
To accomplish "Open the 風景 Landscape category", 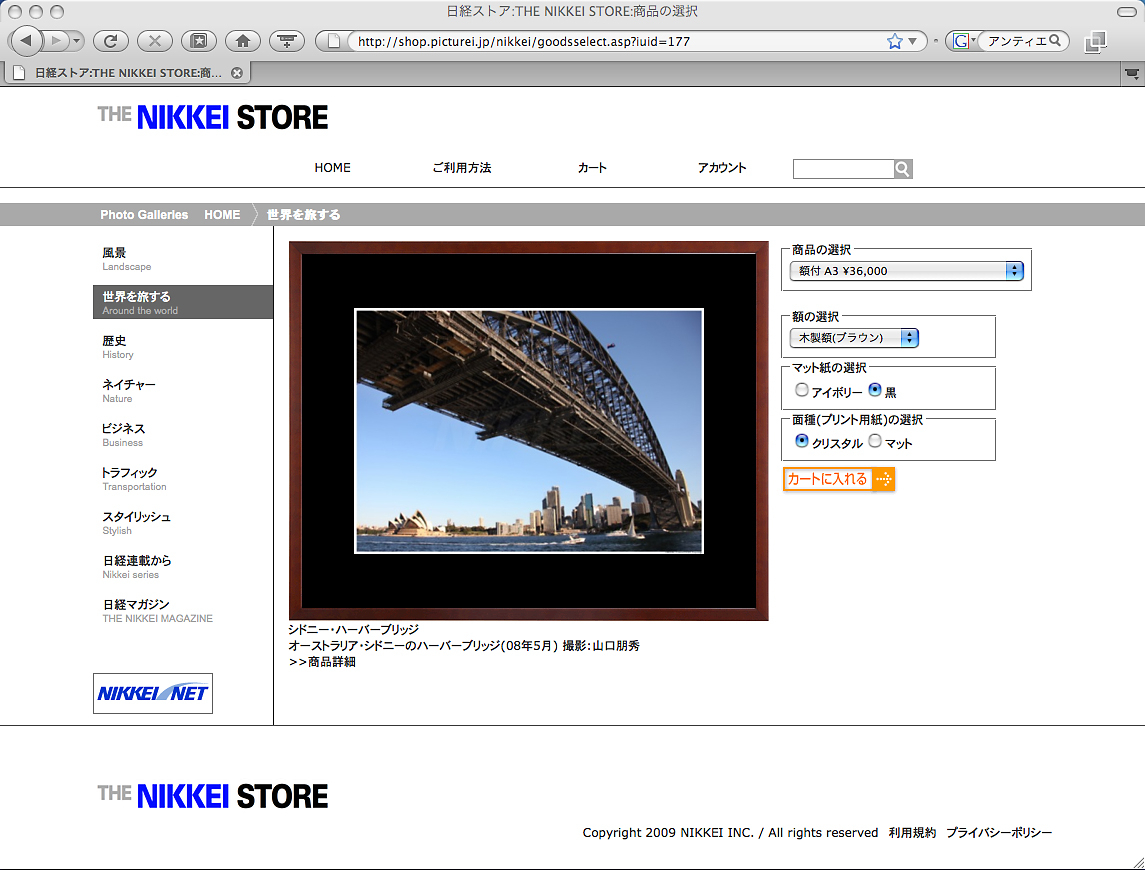I will tap(126, 259).
